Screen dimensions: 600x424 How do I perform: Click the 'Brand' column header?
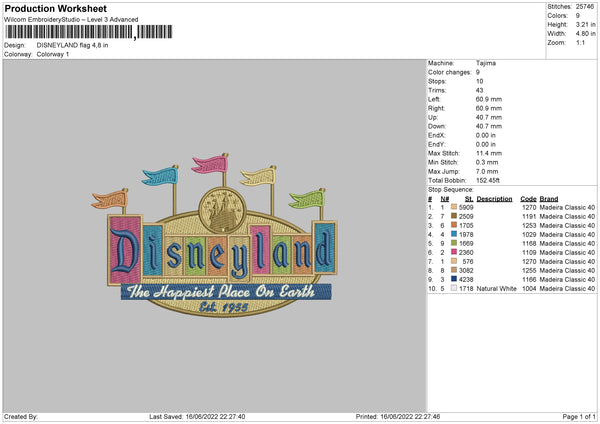549,199
